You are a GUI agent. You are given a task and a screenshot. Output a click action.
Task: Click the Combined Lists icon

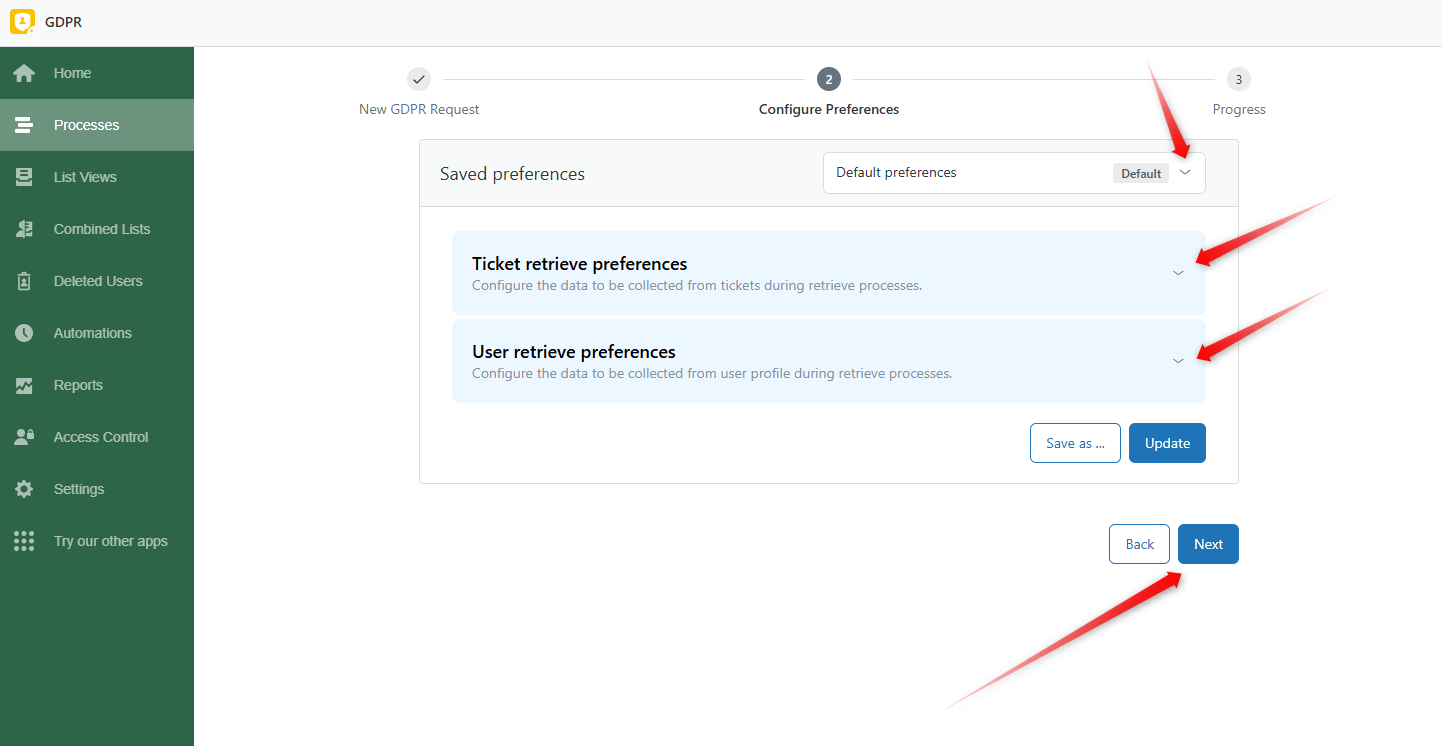pyautogui.click(x=24, y=229)
